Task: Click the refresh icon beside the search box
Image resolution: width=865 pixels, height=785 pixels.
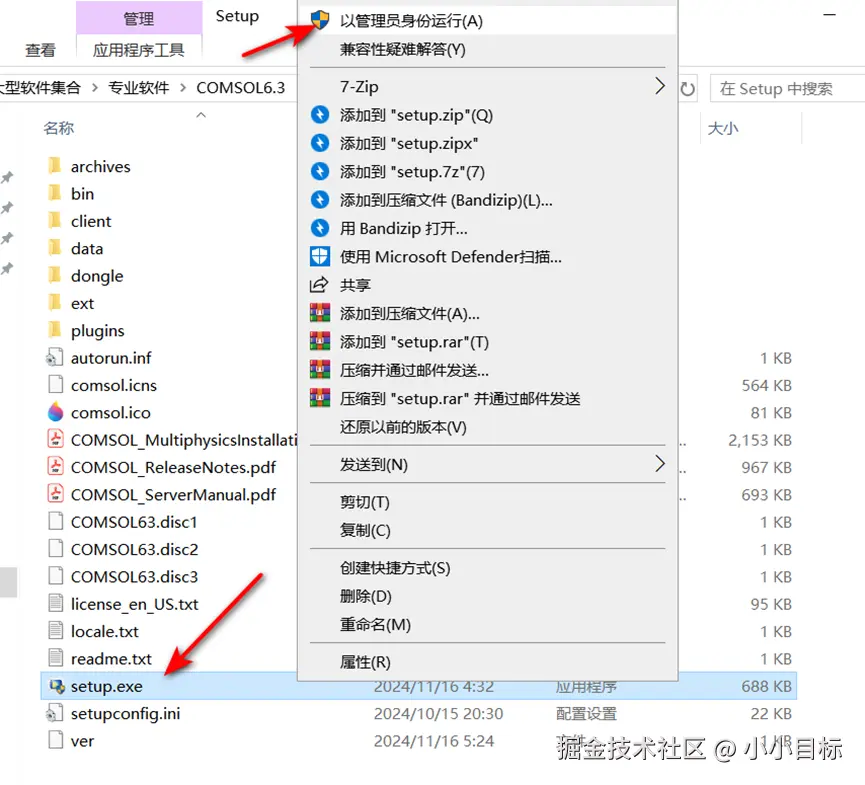Action: [x=687, y=89]
